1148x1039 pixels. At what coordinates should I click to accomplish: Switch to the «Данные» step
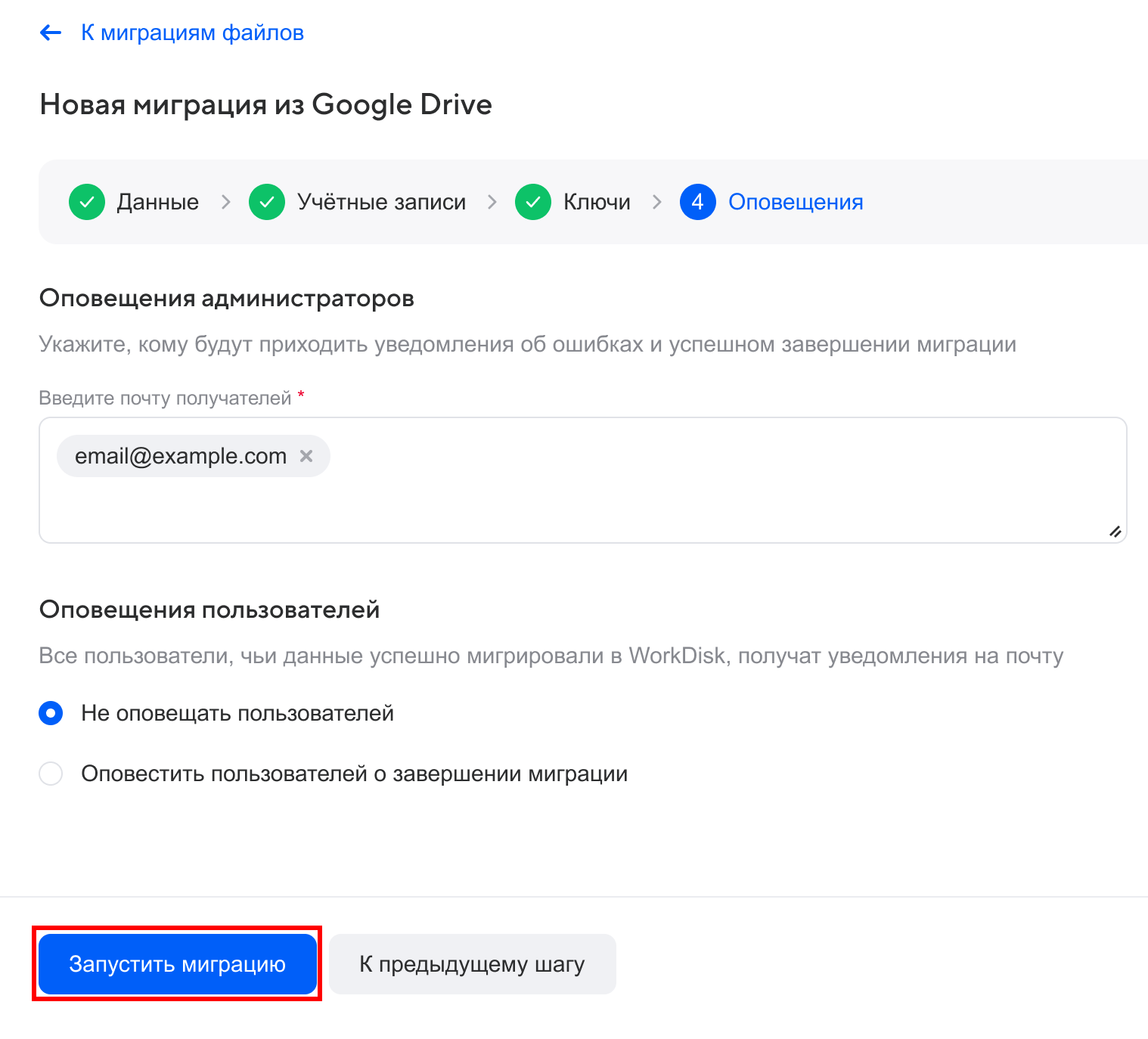coord(157,202)
